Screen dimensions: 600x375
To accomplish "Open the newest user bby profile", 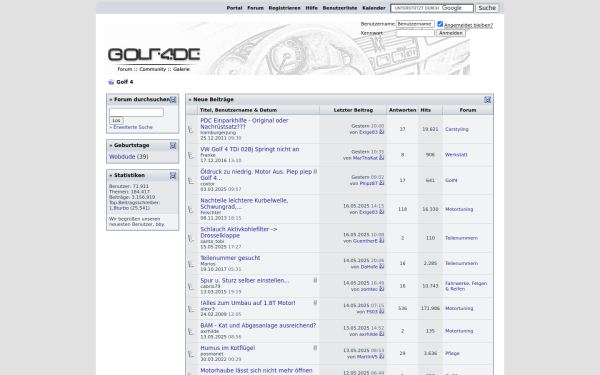I will tap(160, 224).
